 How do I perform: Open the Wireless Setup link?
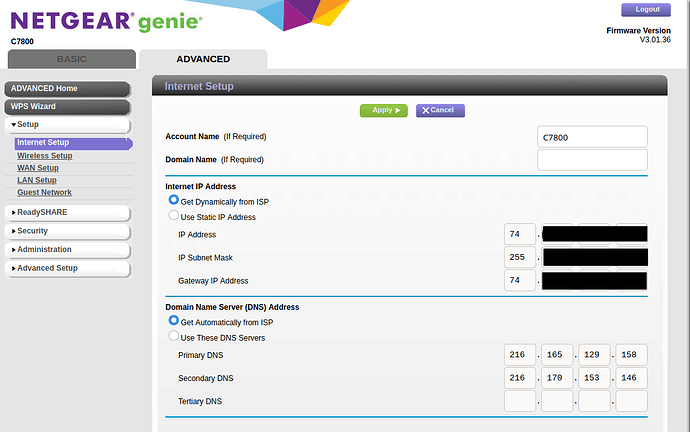click(44, 156)
